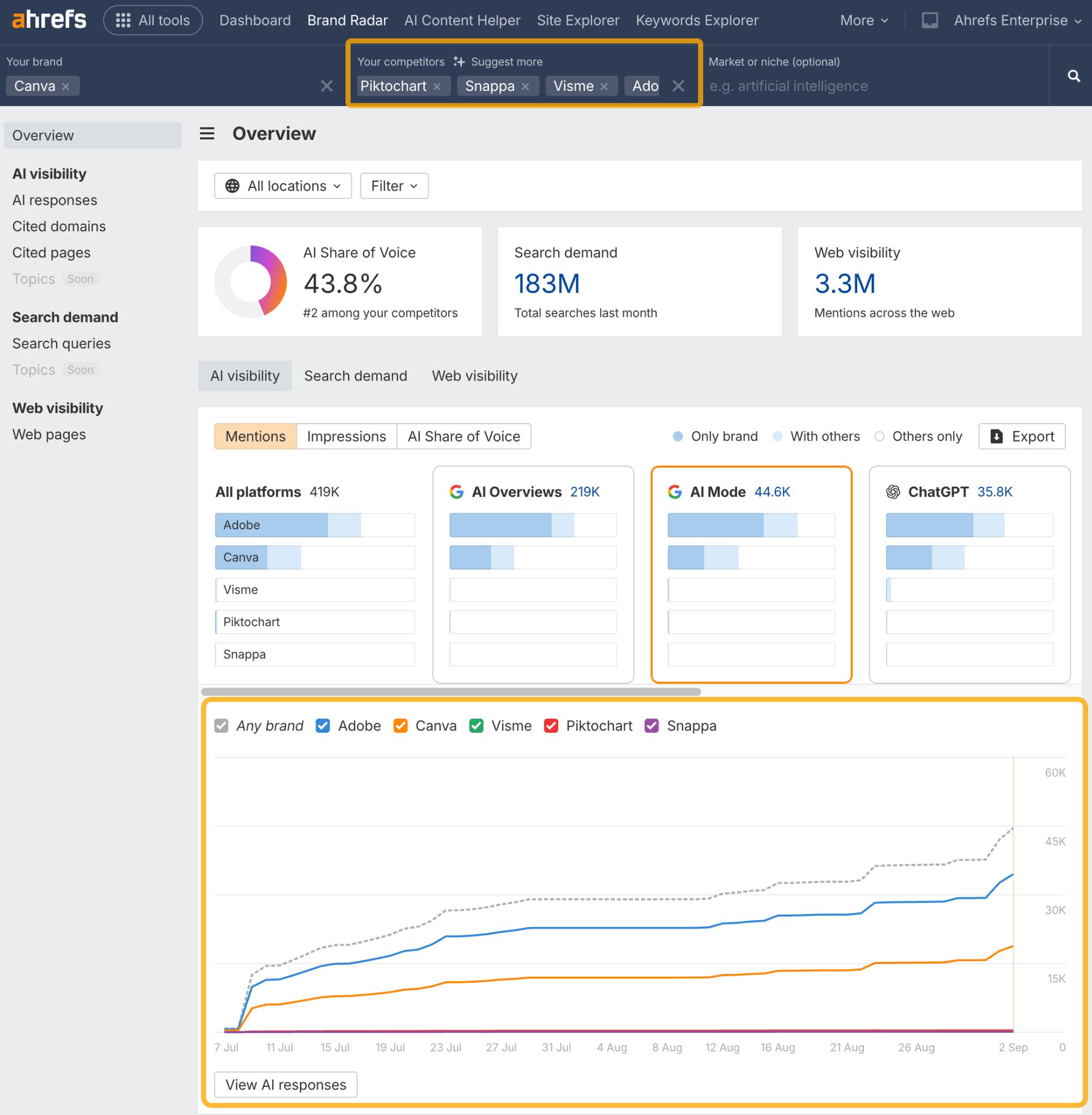The height and width of the screenshot is (1115, 1092).
Task: Disable the Piktochart checkbox below the chart
Action: pyautogui.click(x=552, y=726)
